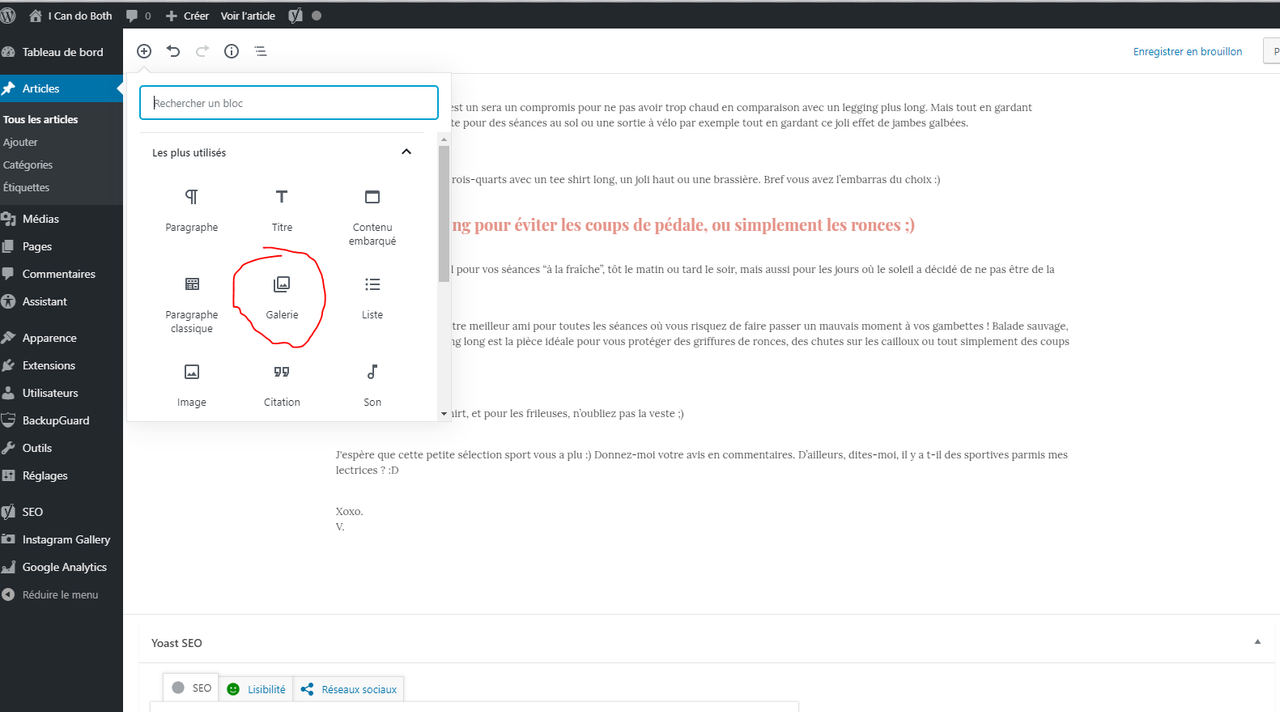Open Tous les articles submenu
This screenshot has width=1280, height=712.
(x=41, y=119)
